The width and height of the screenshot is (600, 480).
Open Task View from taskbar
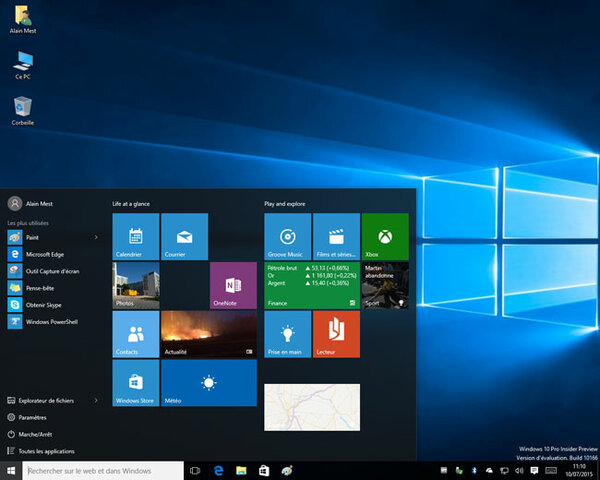click(195, 470)
